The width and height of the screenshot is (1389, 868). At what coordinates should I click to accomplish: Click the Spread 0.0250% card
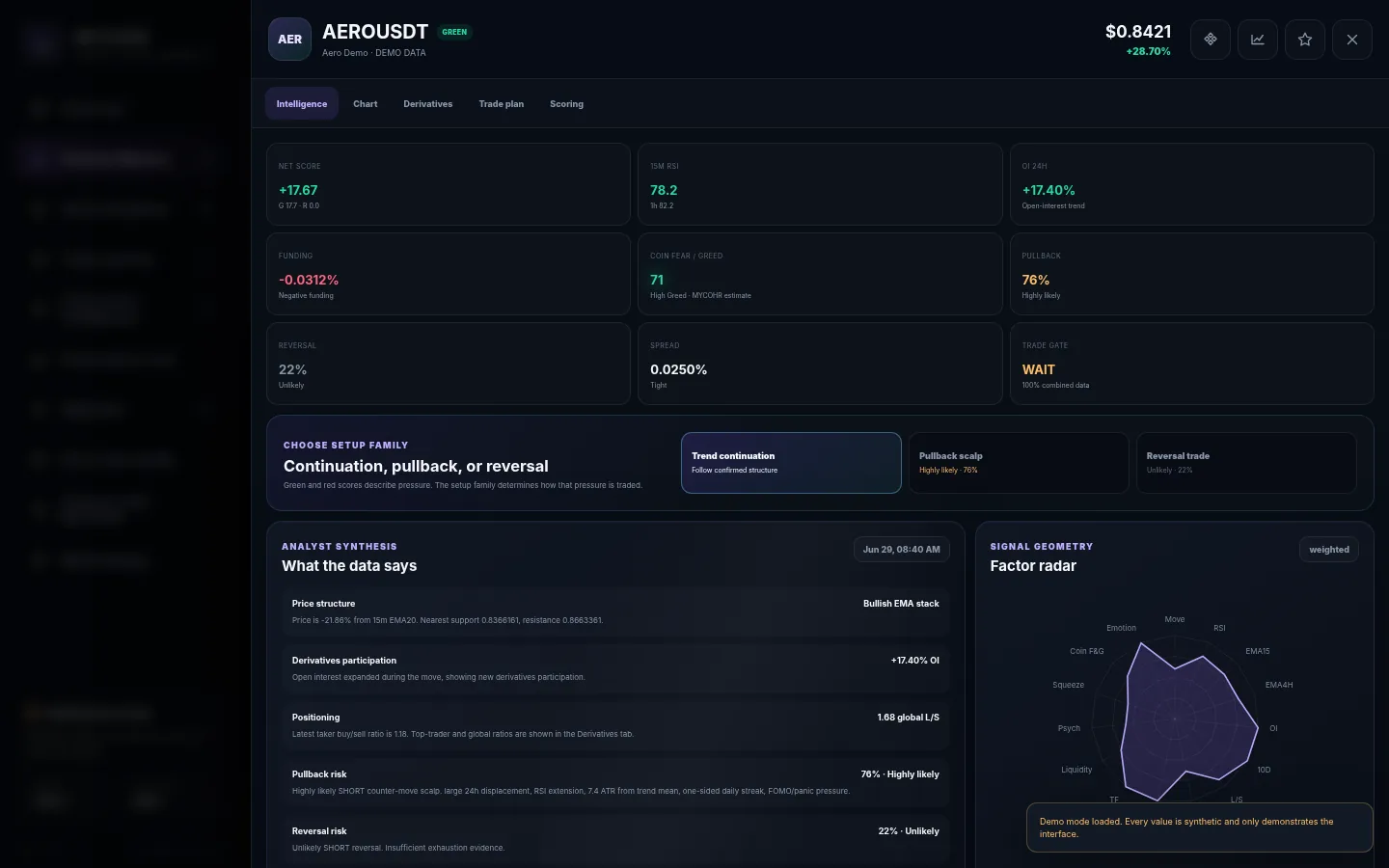pyautogui.click(x=820, y=364)
